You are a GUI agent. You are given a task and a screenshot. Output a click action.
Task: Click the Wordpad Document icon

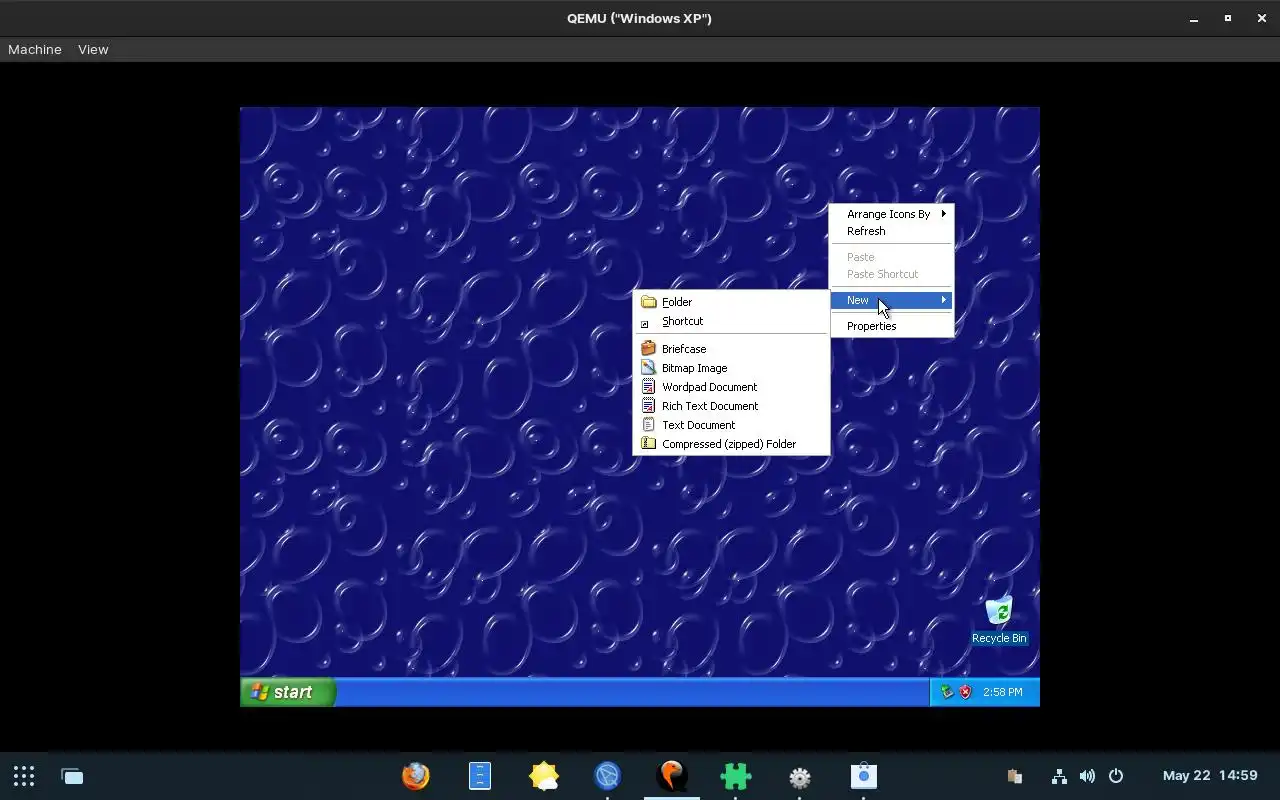point(648,387)
